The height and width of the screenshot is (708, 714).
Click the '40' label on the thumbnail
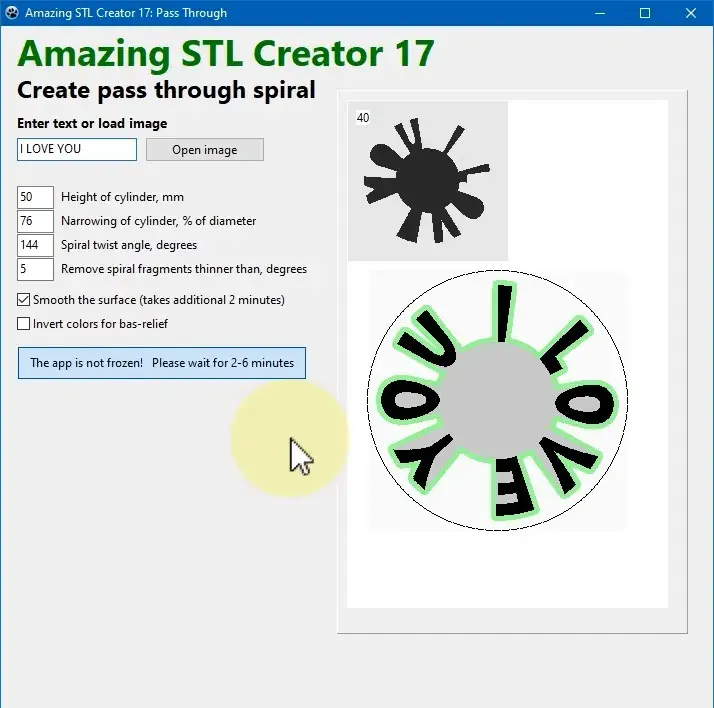tap(362, 118)
